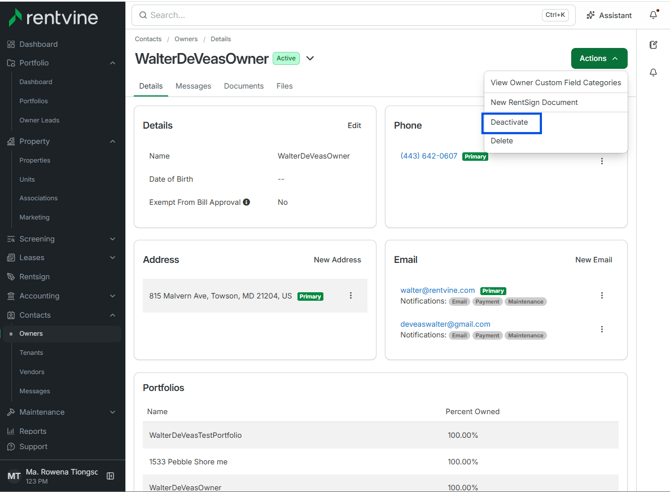Viewport: 670px width, 492px height.
Task: Click the deveaswalter@gmail.com email link
Action: click(x=445, y=324)
